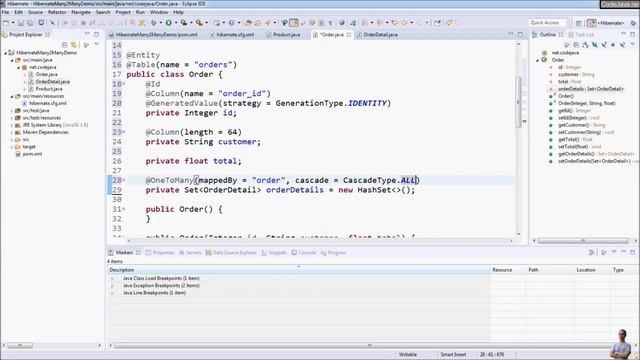Open Outline view menu dropdown

(x=633, y=44)
